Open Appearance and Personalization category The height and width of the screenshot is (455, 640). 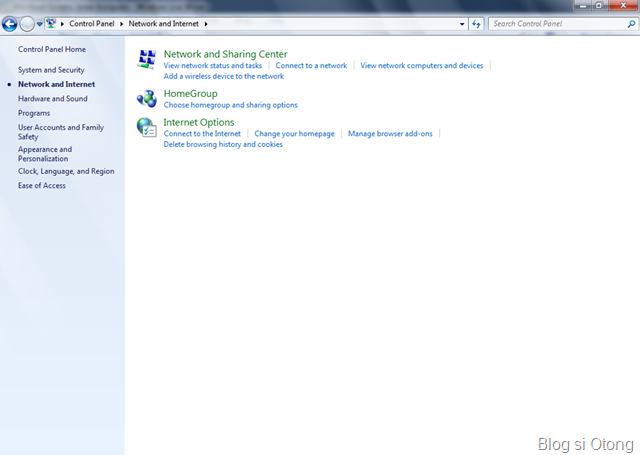45,154
